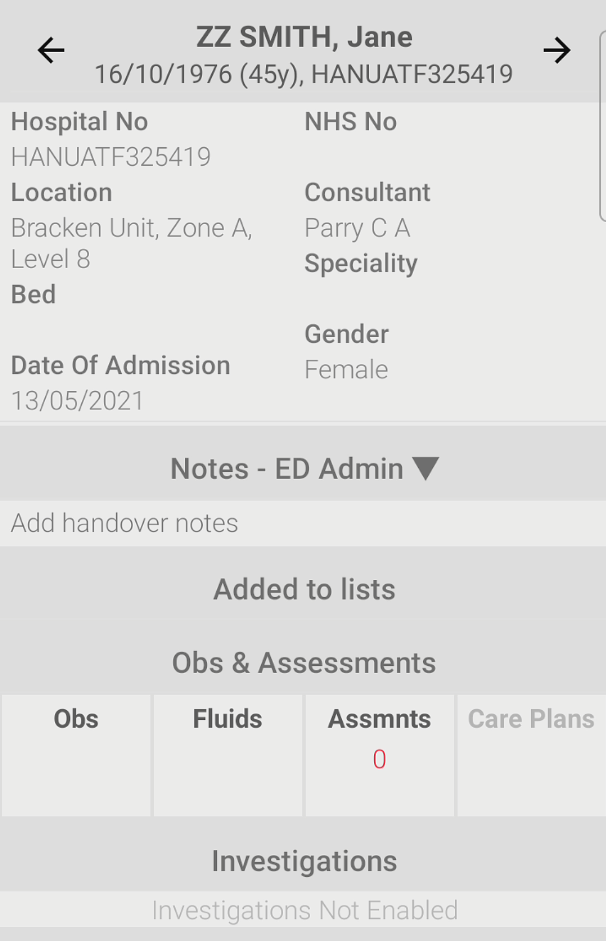The image size is (606, 941).
Task: Click the Add handover notes field
Action: pyautogui.click(x=303, y=523)
